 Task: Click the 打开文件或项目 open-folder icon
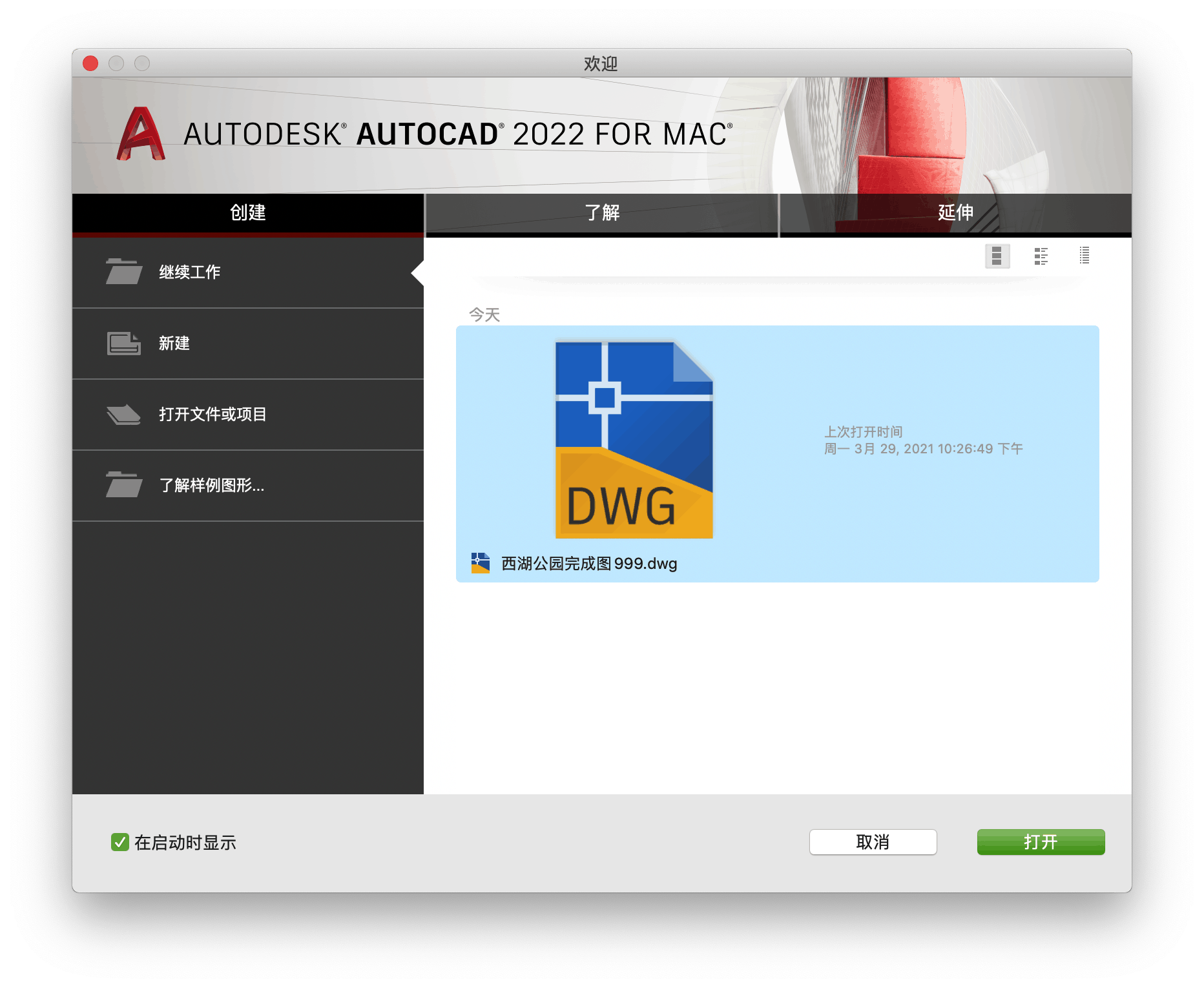(124, 415)
